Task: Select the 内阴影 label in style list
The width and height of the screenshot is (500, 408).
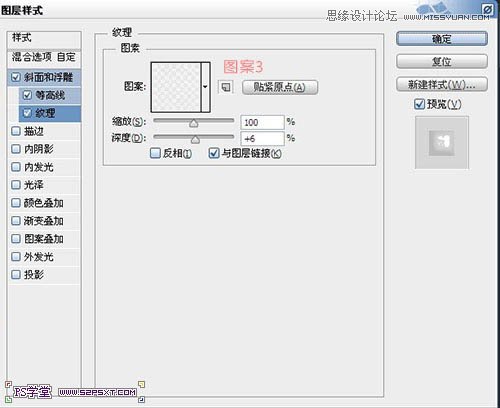Action: (x=38, y=149)
